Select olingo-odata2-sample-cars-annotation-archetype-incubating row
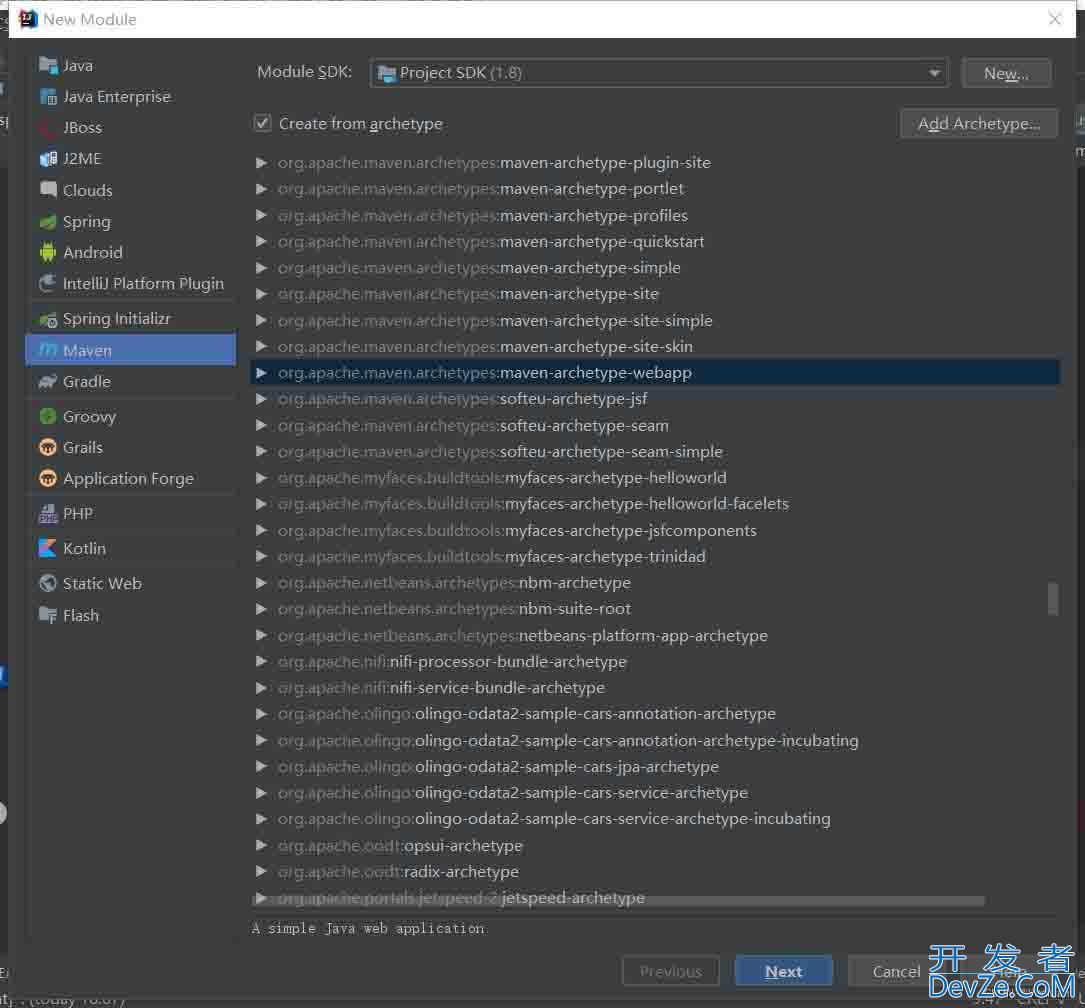This screenshot has width=1085, height=1008. click(655, 741)
